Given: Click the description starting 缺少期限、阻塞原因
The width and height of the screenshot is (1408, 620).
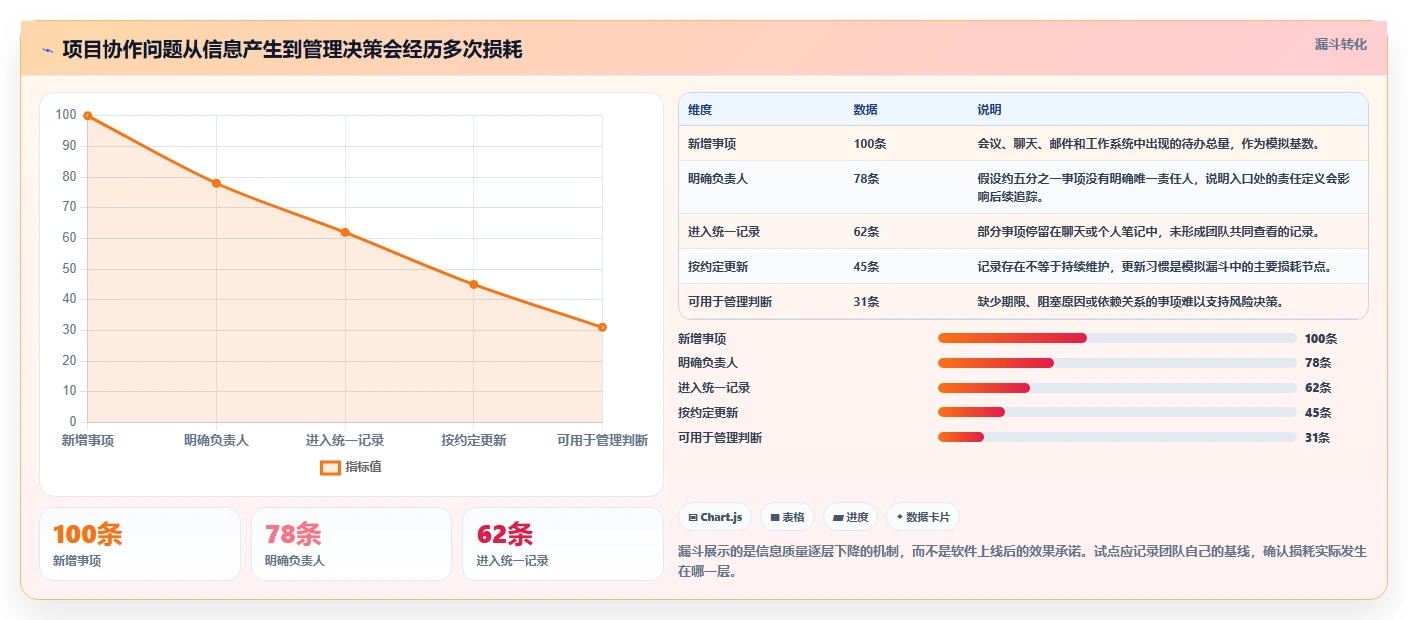Looking at the screenshot, I should (x=1130, y=302).
